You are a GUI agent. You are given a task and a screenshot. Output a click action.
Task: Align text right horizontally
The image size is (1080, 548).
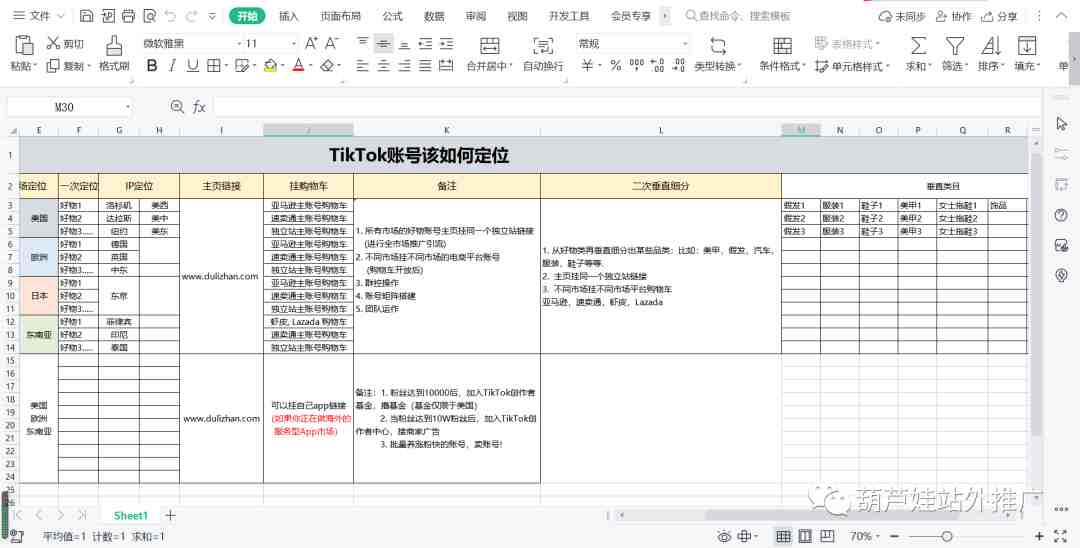(404, 65)
